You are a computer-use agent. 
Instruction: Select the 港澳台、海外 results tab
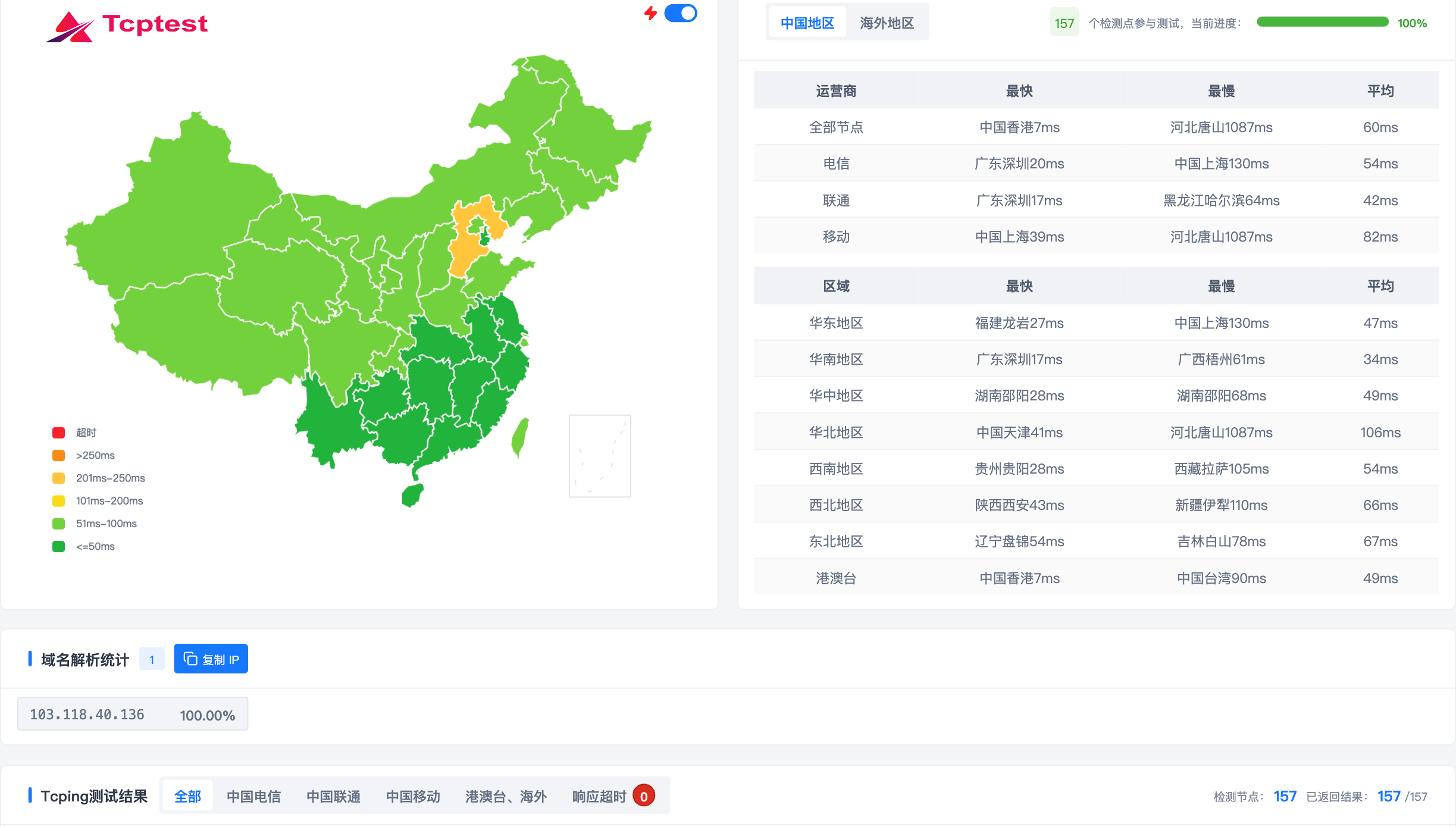pos(506,796)
